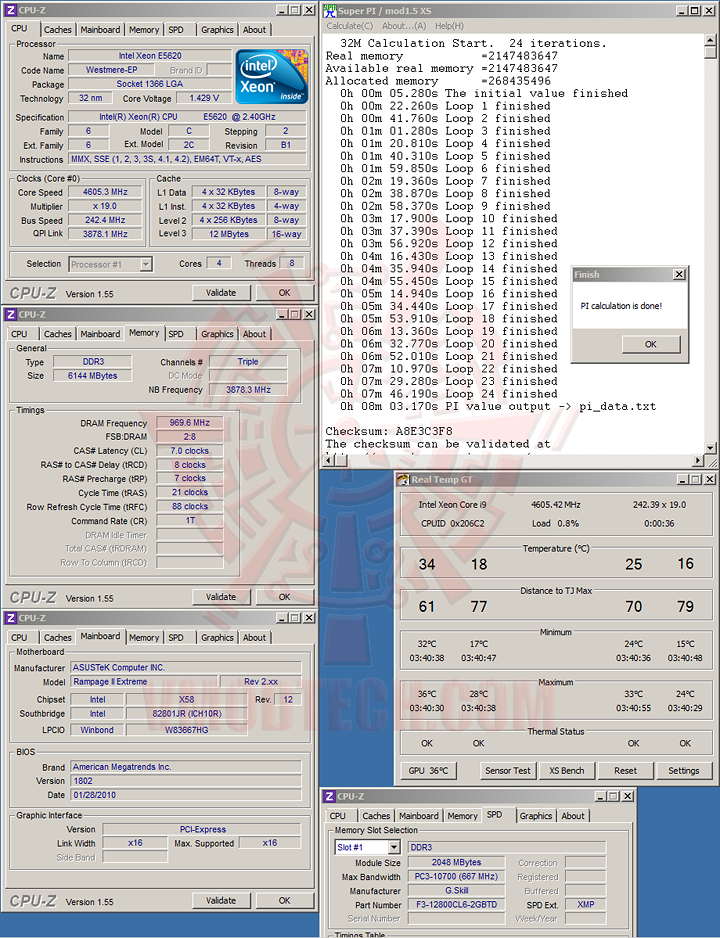Click the Manufacturer G.Skill field
This screenshot has width=720, height=938.
(456, 891)
